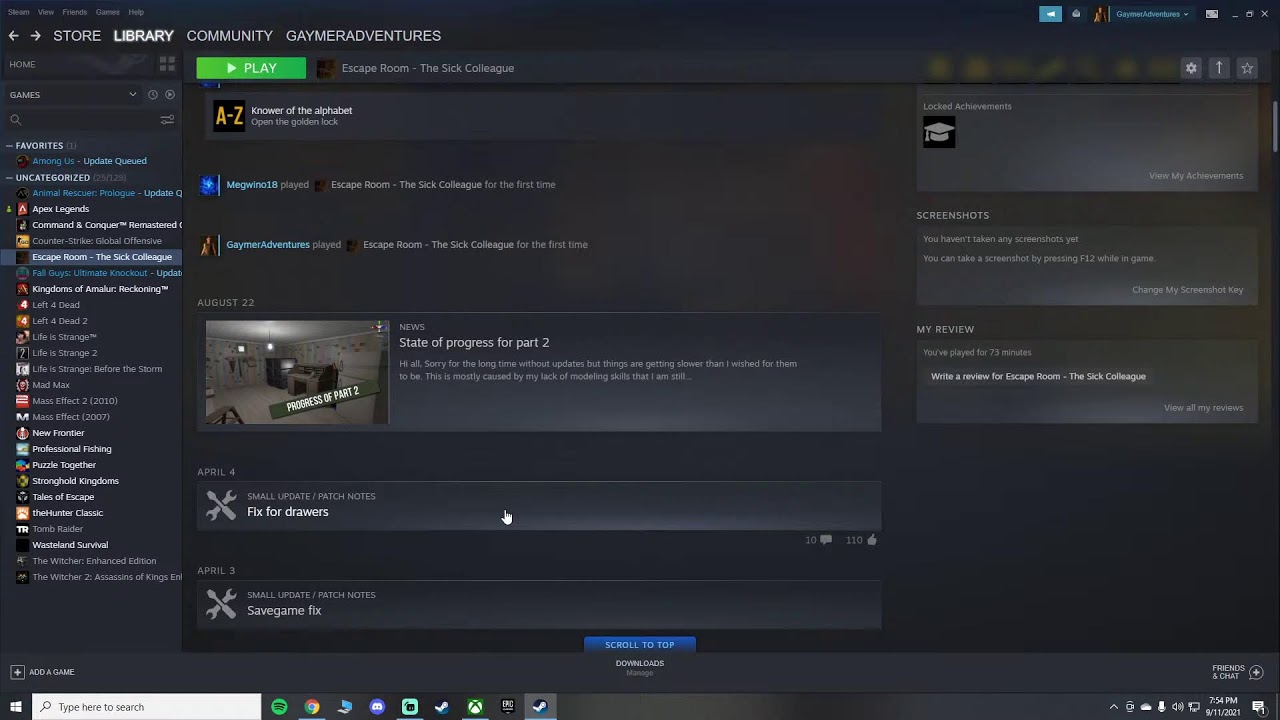This screenshot has width=1280, height=720.
Task: Open State of progress news thumbnail
Action: pyautogui.click(x=297, y=372)
